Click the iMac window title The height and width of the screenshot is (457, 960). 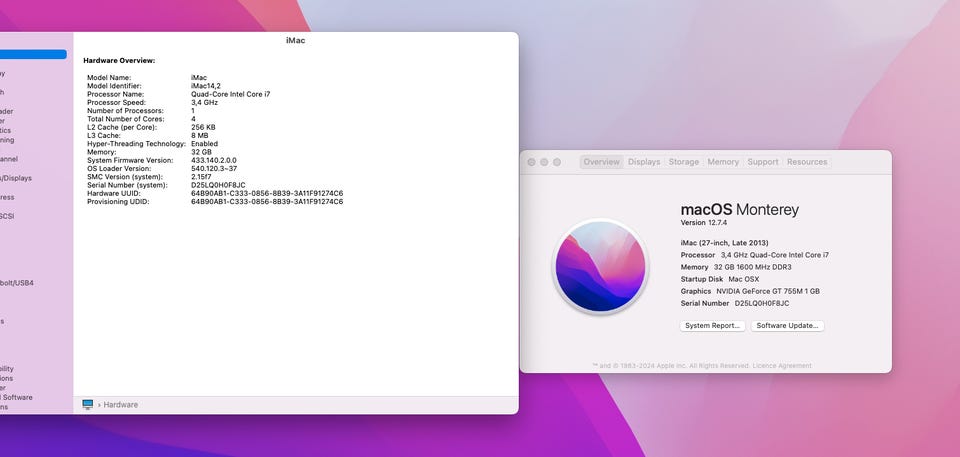click(296, 40)
